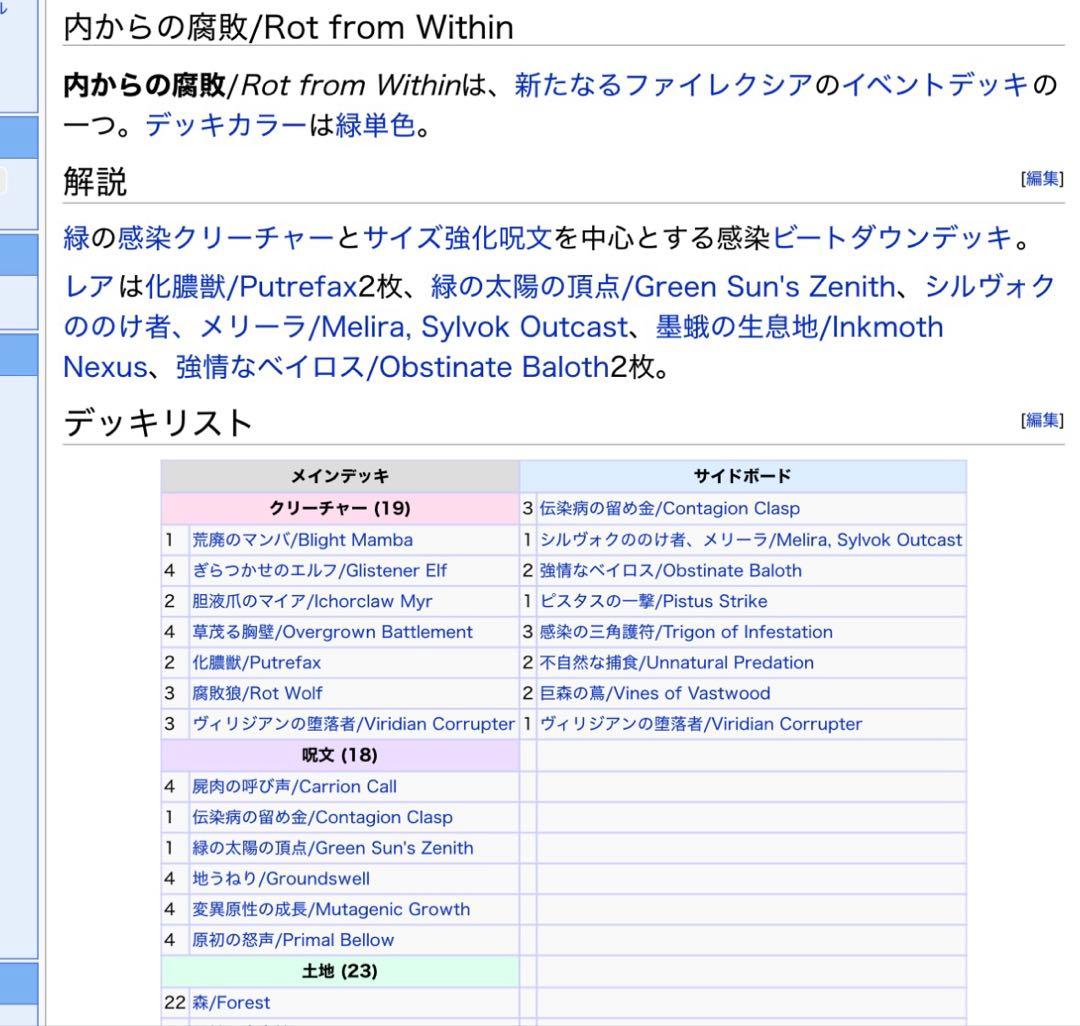The width and height of the screenshot is (1080, 1026).
Task: Click the Melira, Sylvok Outcast link in text
Action: pos(345,327)
